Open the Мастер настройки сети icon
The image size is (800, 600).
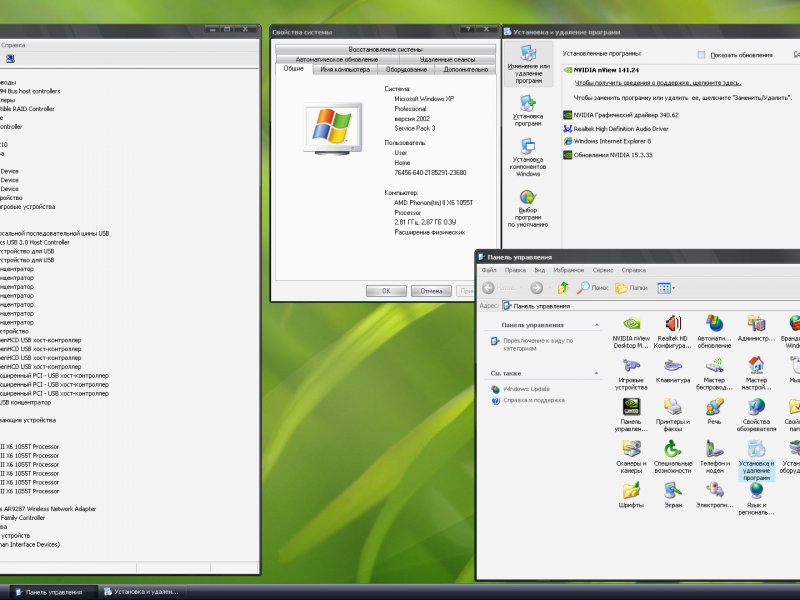pos(756,374)
